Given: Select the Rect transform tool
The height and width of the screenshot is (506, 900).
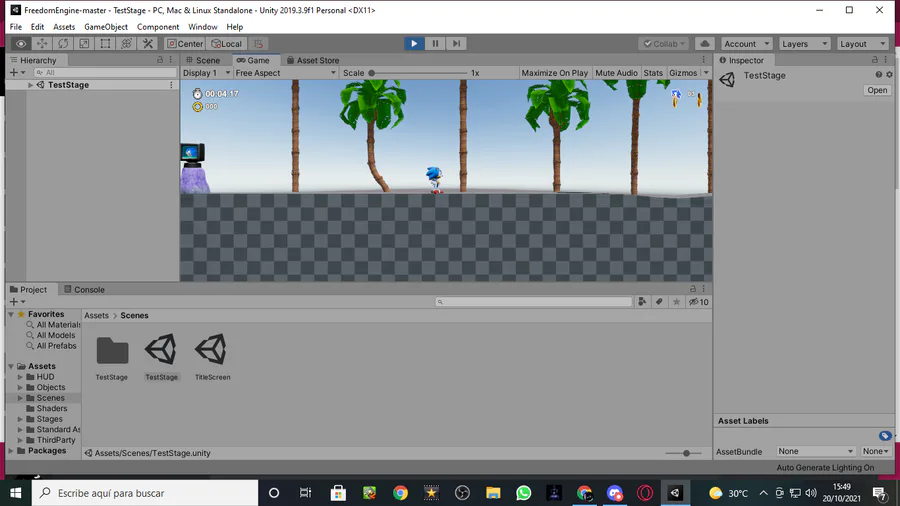Looking at the screenshot, I should [x=106, y=44].
